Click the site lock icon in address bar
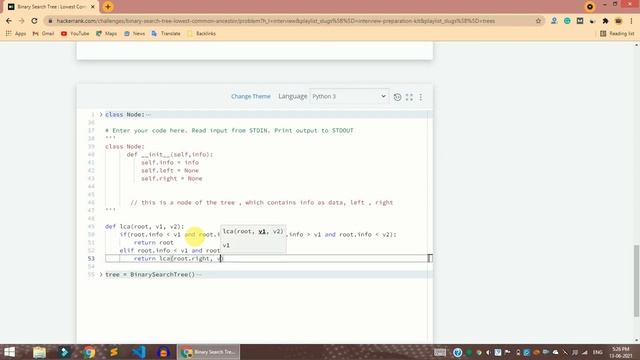The image size is (640, 360). coord(50,21)
